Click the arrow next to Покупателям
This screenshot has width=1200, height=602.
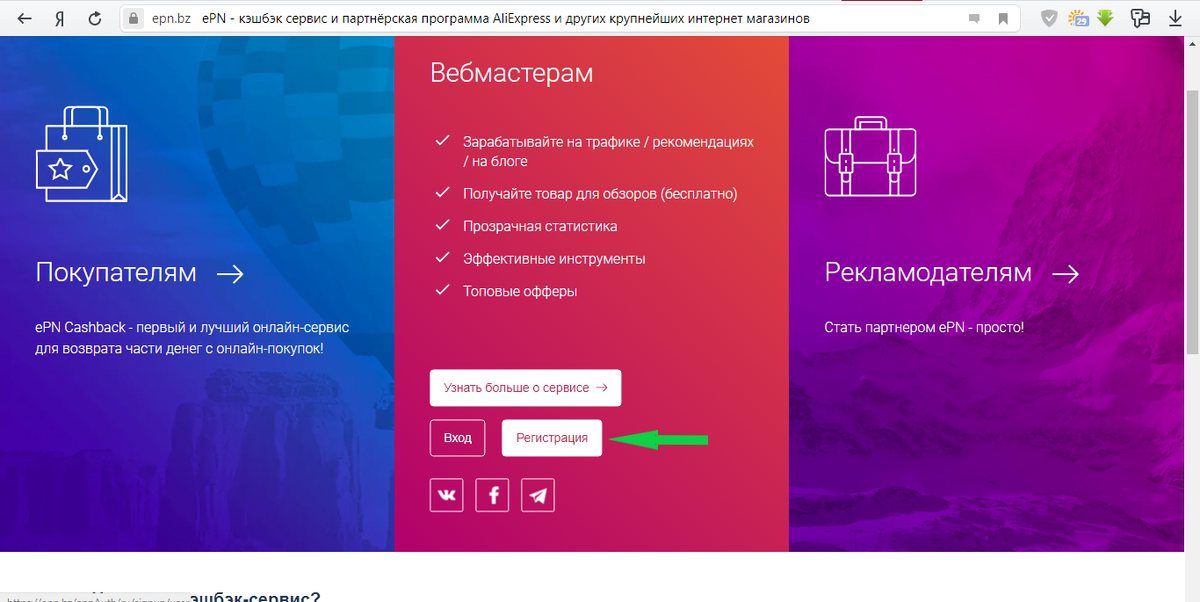(x=231, y=273)
